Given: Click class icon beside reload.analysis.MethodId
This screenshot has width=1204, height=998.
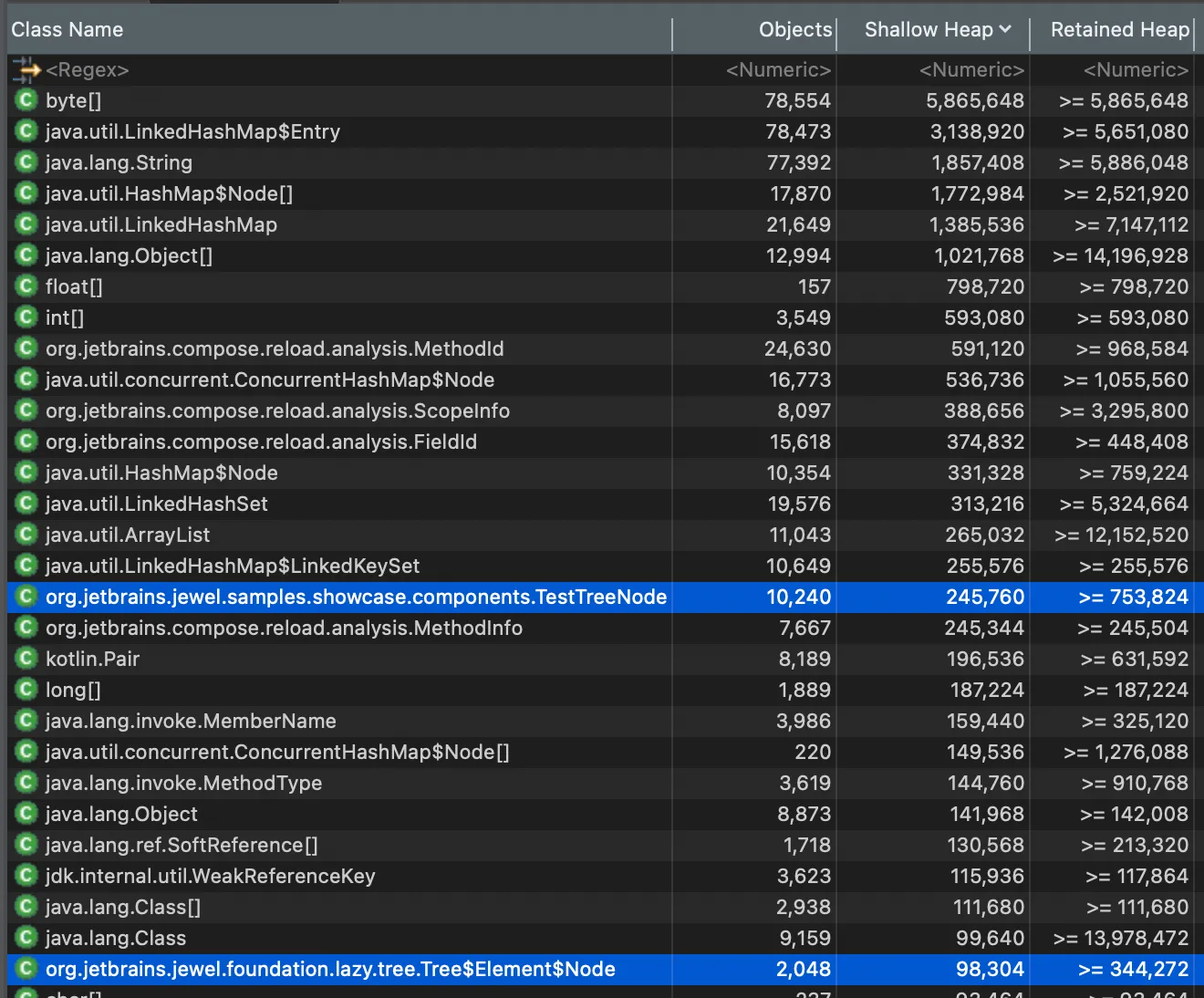Looking at the screenshot, I should (x=26, y=348).
